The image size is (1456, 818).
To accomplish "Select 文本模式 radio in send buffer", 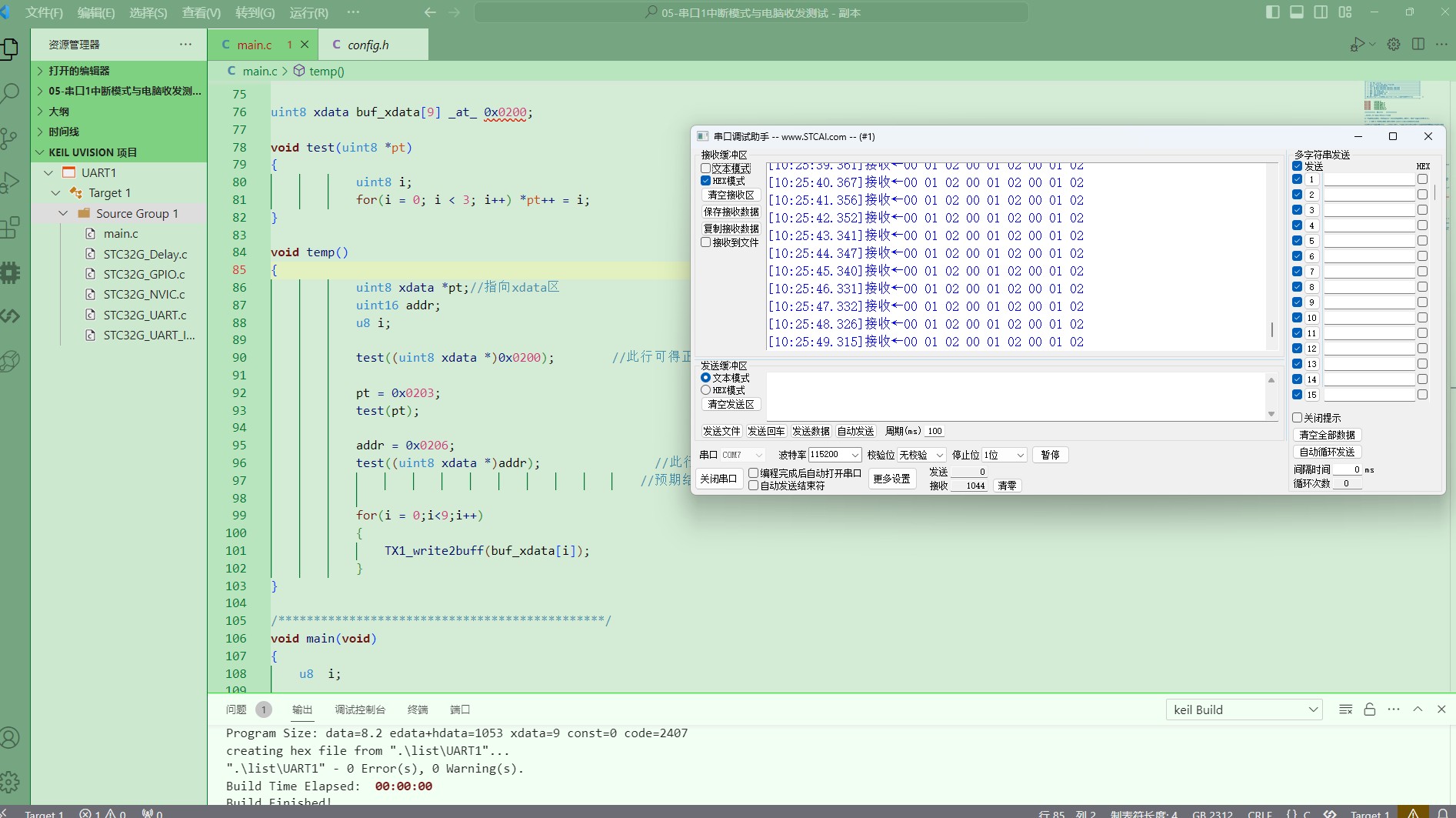I will point(705,378).
